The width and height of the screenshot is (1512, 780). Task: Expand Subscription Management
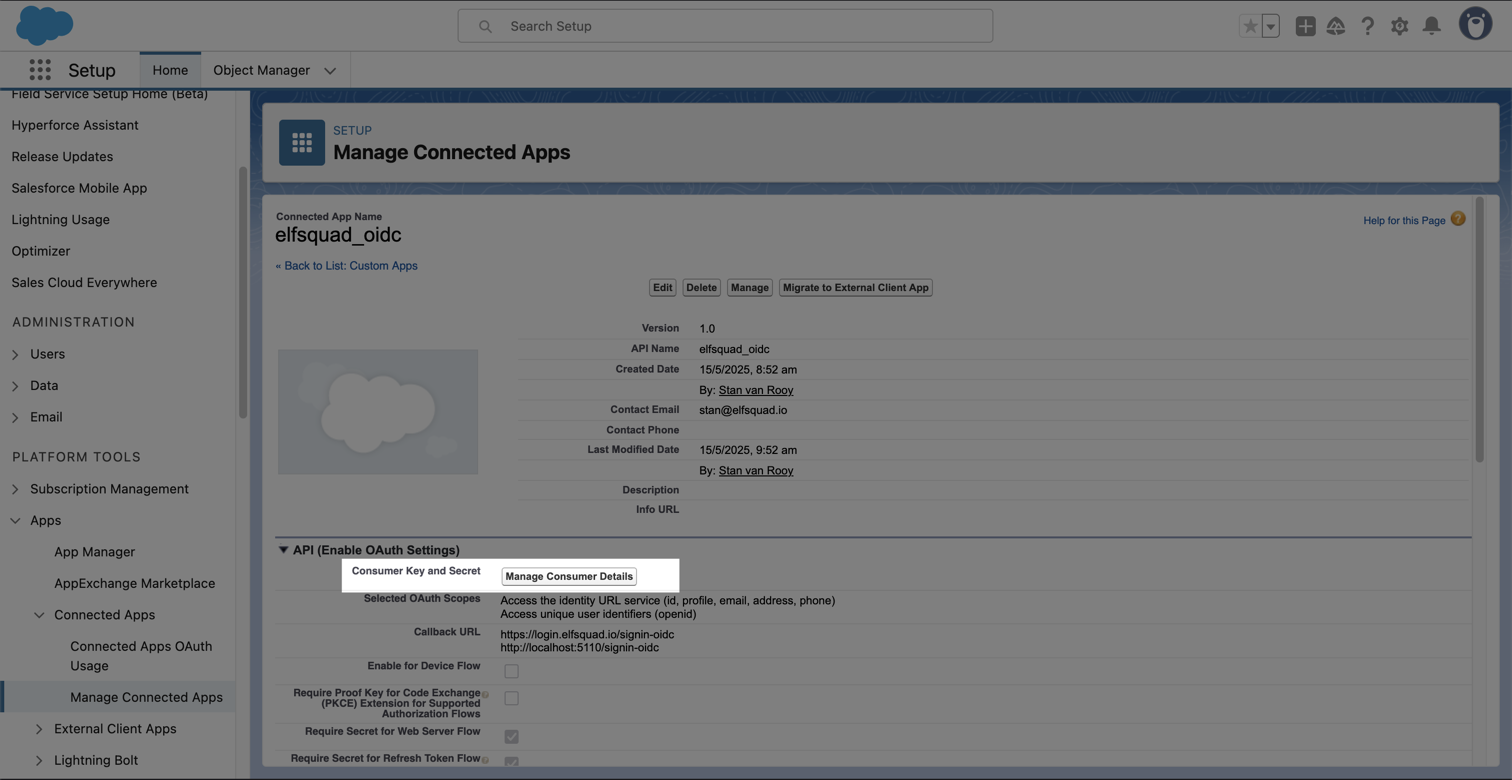(15, 489)
